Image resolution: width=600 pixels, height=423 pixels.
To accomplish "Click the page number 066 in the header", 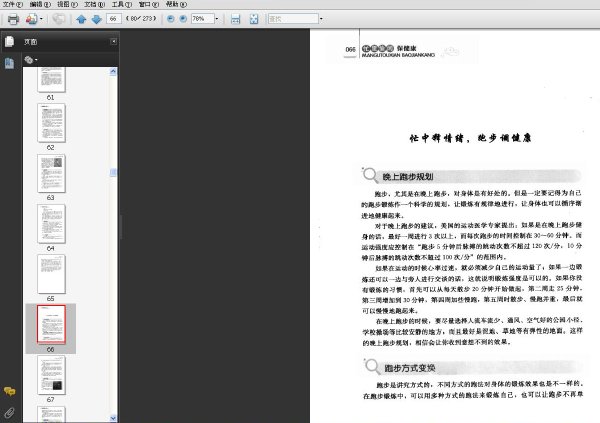I will pyautogui.click(x=350, y=49).
